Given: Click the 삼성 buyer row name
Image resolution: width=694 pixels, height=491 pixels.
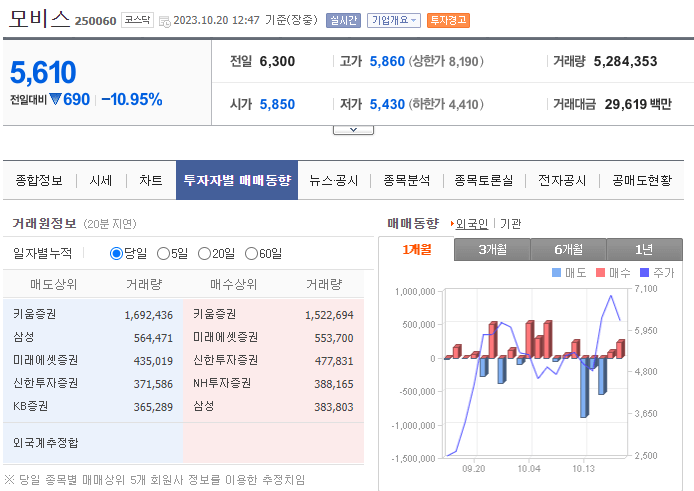Looking at the screenshot, I should (204, 406).
